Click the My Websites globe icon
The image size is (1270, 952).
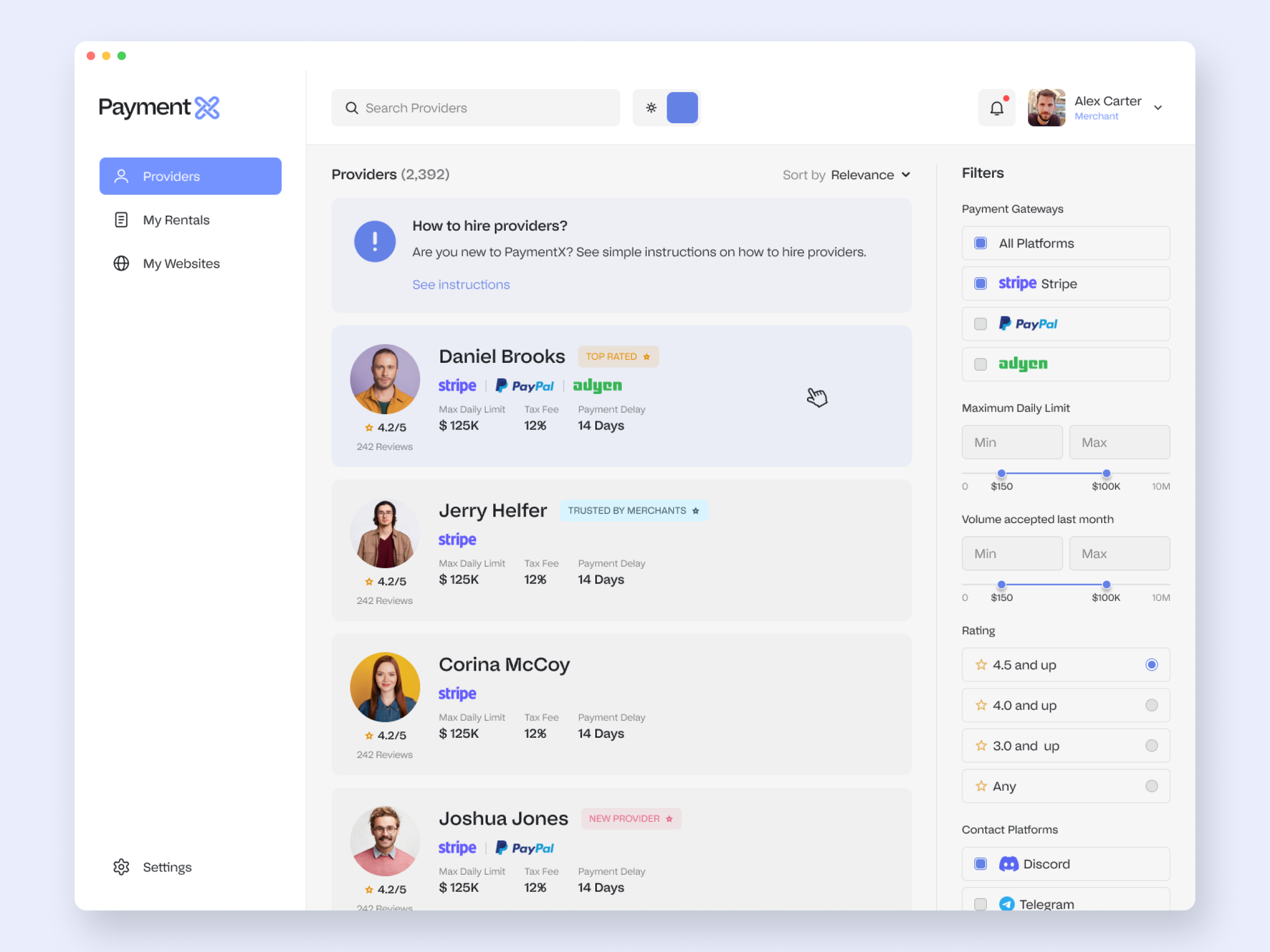click(x=121, y=263)
